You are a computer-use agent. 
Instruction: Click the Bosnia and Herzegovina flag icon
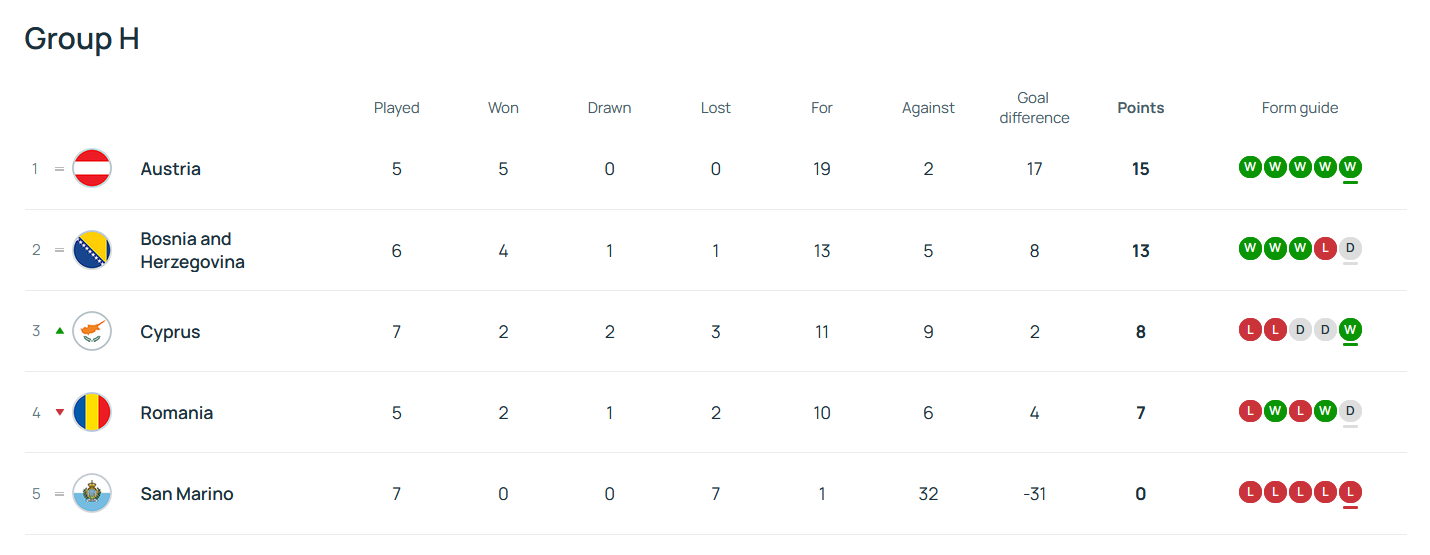tap(92, 250)
